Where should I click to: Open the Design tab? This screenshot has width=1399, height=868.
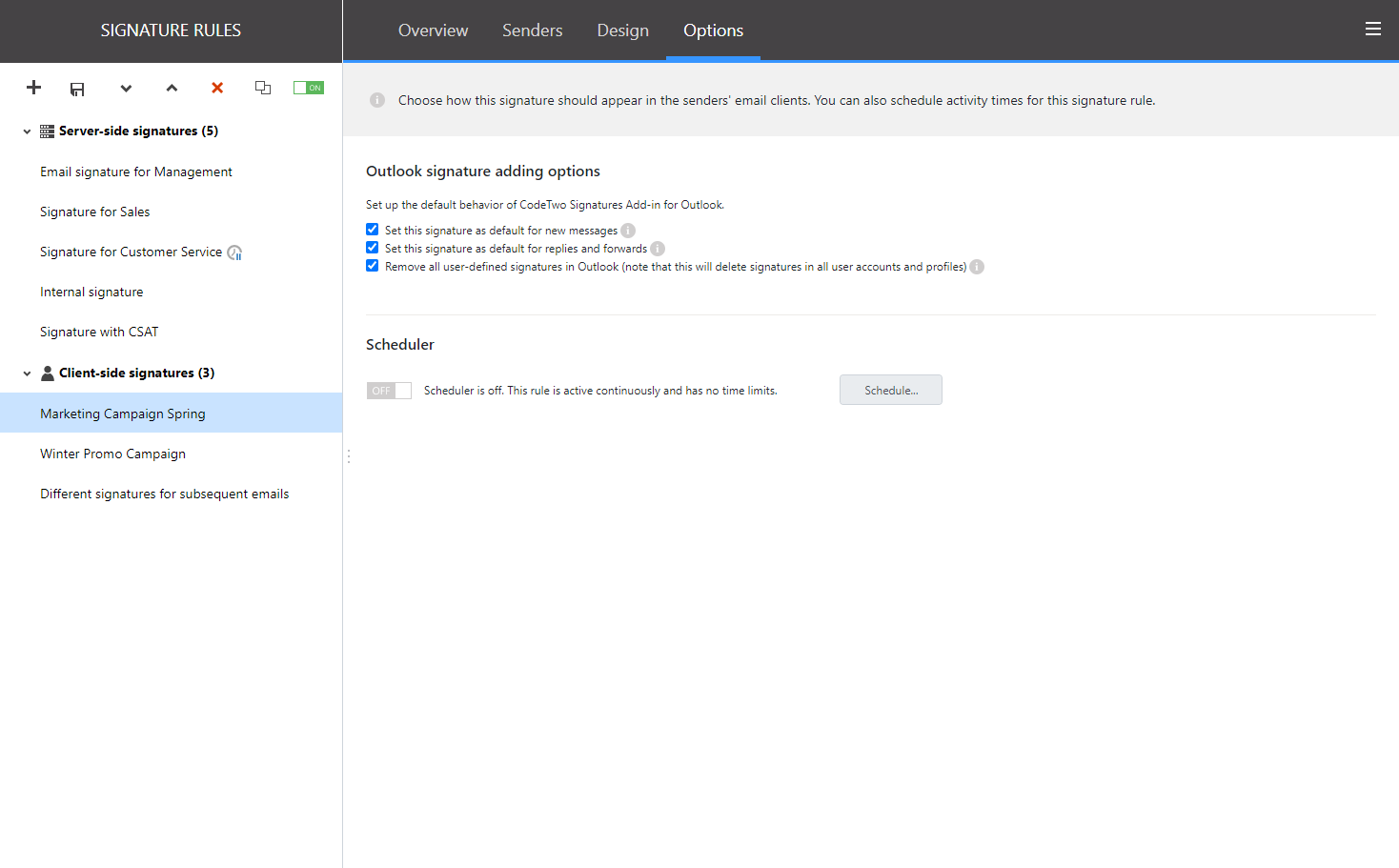click(622, 30)
